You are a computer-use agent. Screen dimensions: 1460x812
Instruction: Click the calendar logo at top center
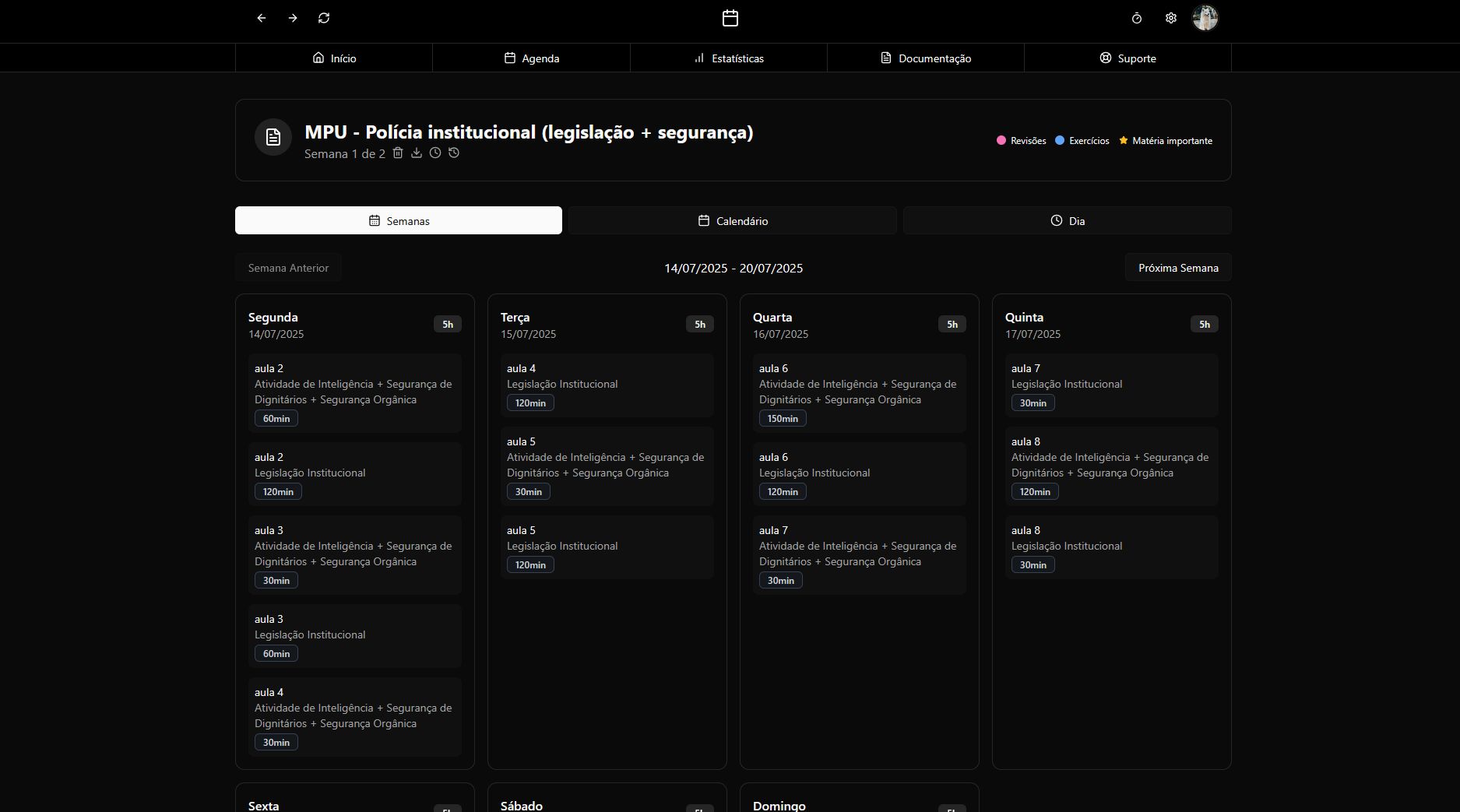[730, 18]
